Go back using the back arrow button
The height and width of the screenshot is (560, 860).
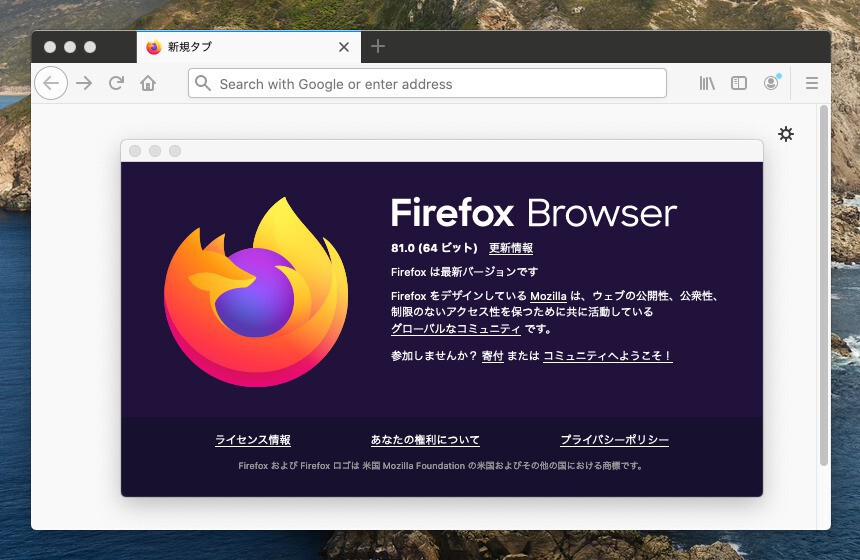pos(51,83)
